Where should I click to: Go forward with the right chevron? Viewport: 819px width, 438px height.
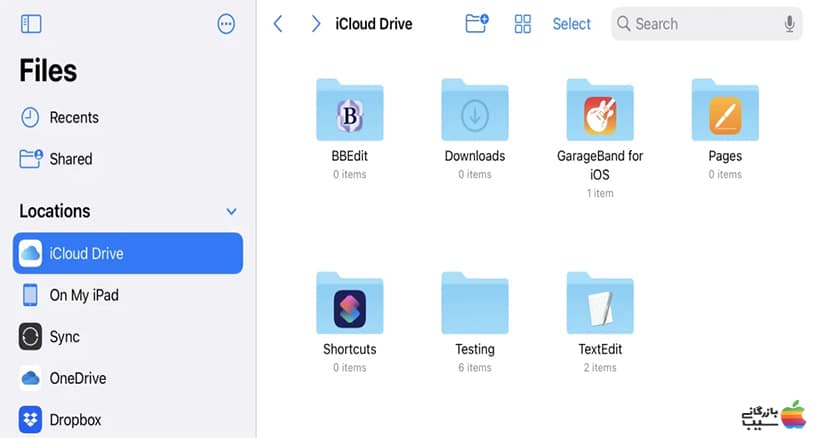[x=315, y=23]
